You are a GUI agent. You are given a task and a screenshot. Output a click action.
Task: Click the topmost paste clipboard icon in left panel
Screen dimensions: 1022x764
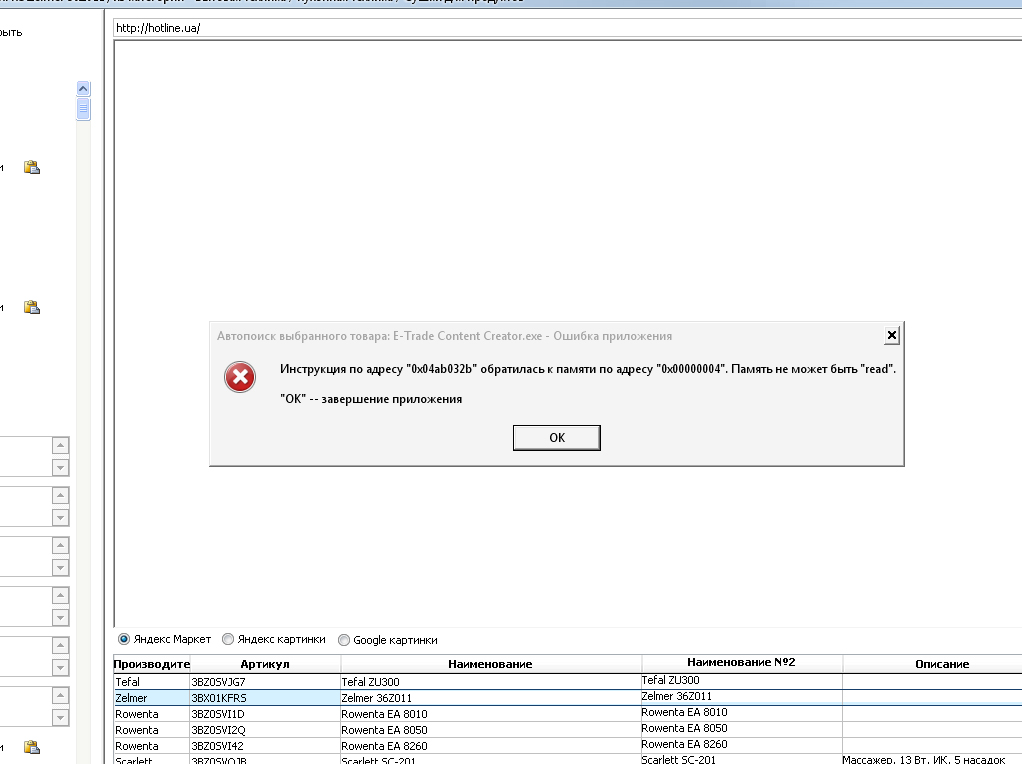tap(32, 168)
